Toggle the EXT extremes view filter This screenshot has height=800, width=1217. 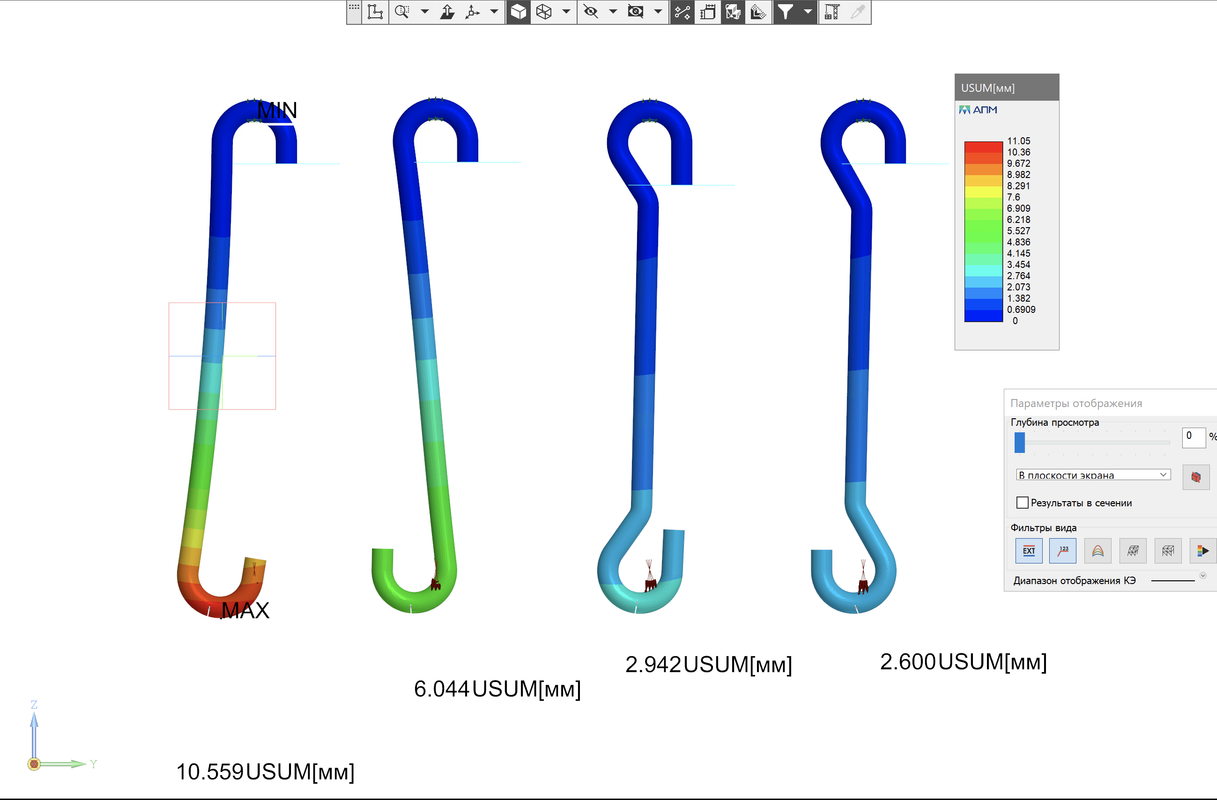click(1028, 550)
